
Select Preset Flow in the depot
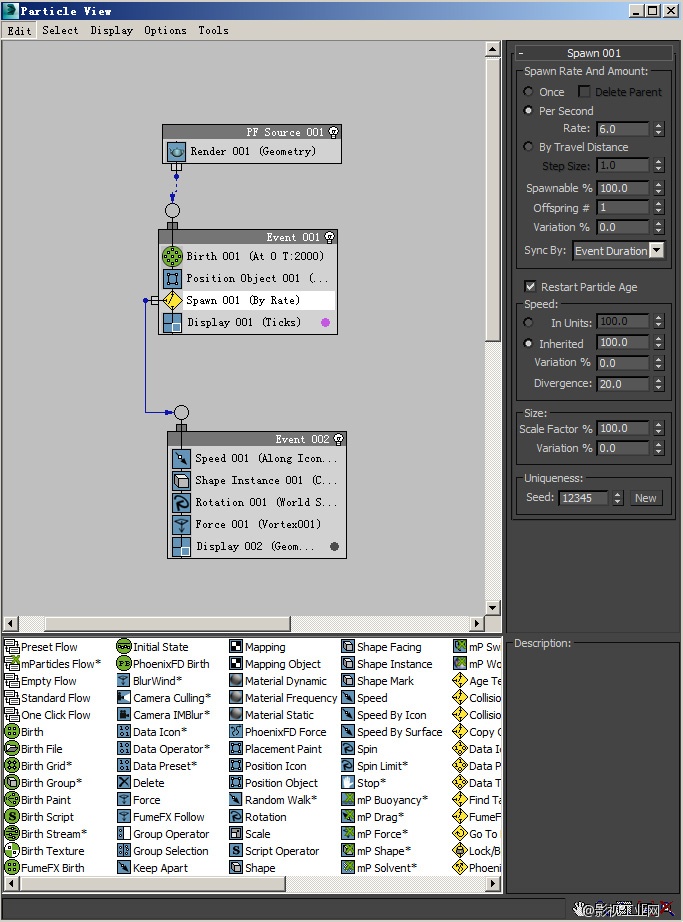coord(41,647)
